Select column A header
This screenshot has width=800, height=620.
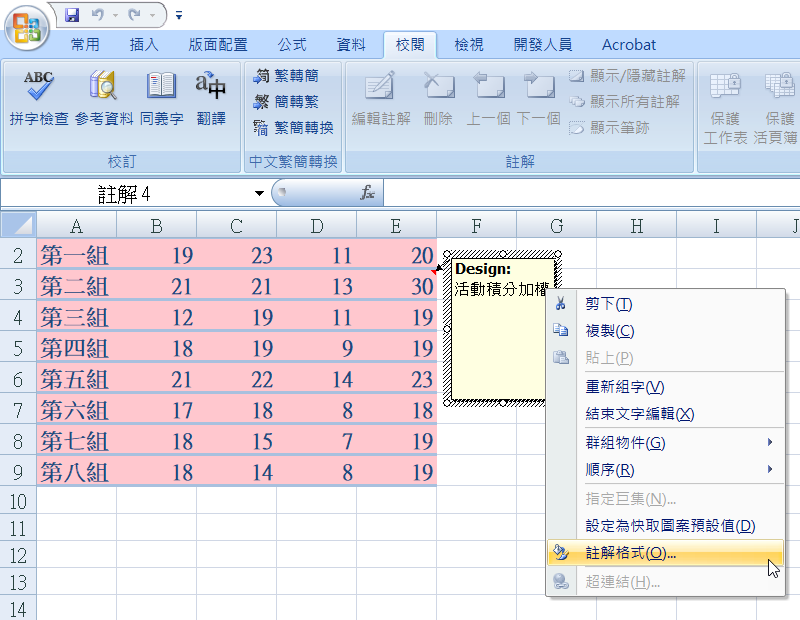77,226
